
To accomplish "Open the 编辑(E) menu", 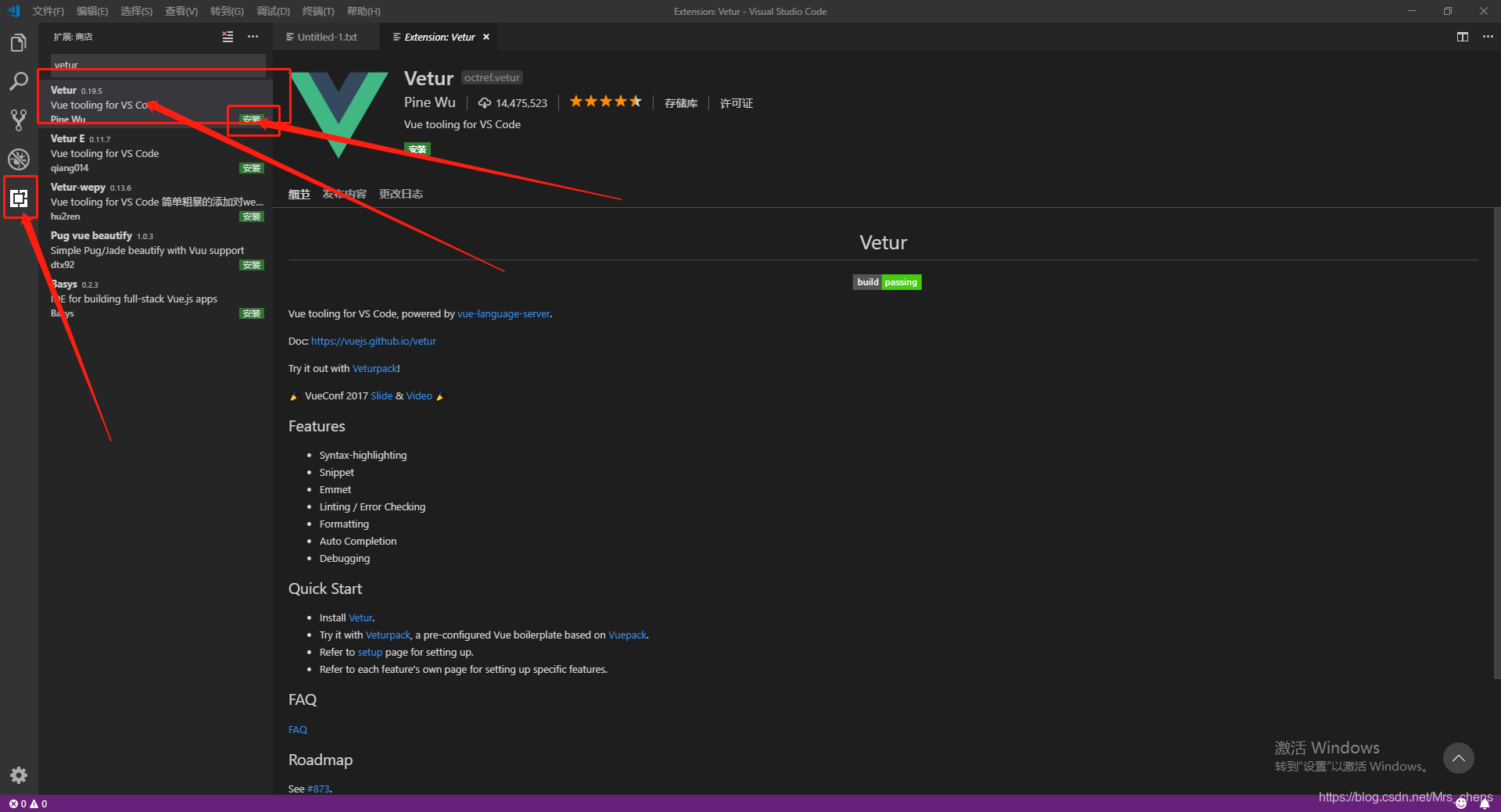I will [92, 11].
